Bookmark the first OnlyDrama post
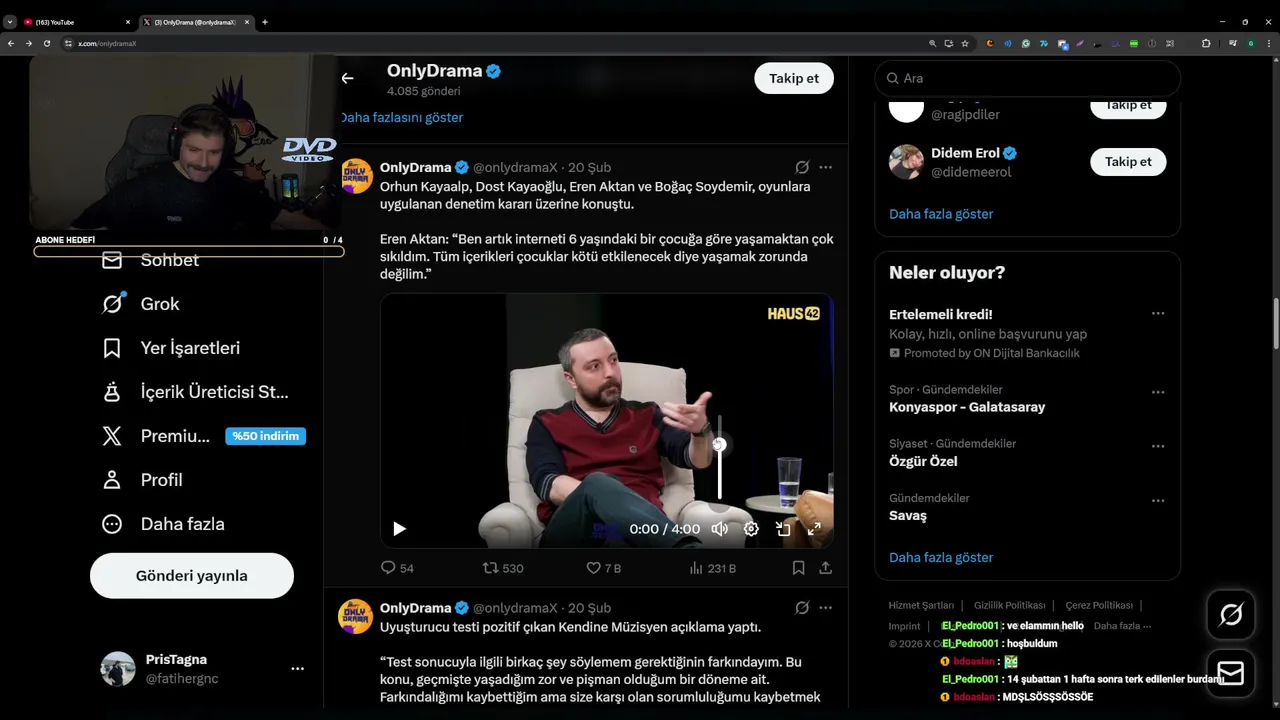The width and height of the screenshot is (1280, 720). [x=798, y=568]
